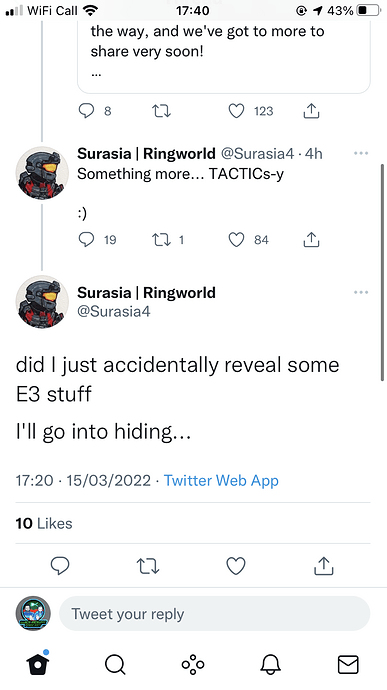This screenshot has width=387, height=690.
Task: Open the Search tab magnifier icon
Action: (x=115, y=664)
